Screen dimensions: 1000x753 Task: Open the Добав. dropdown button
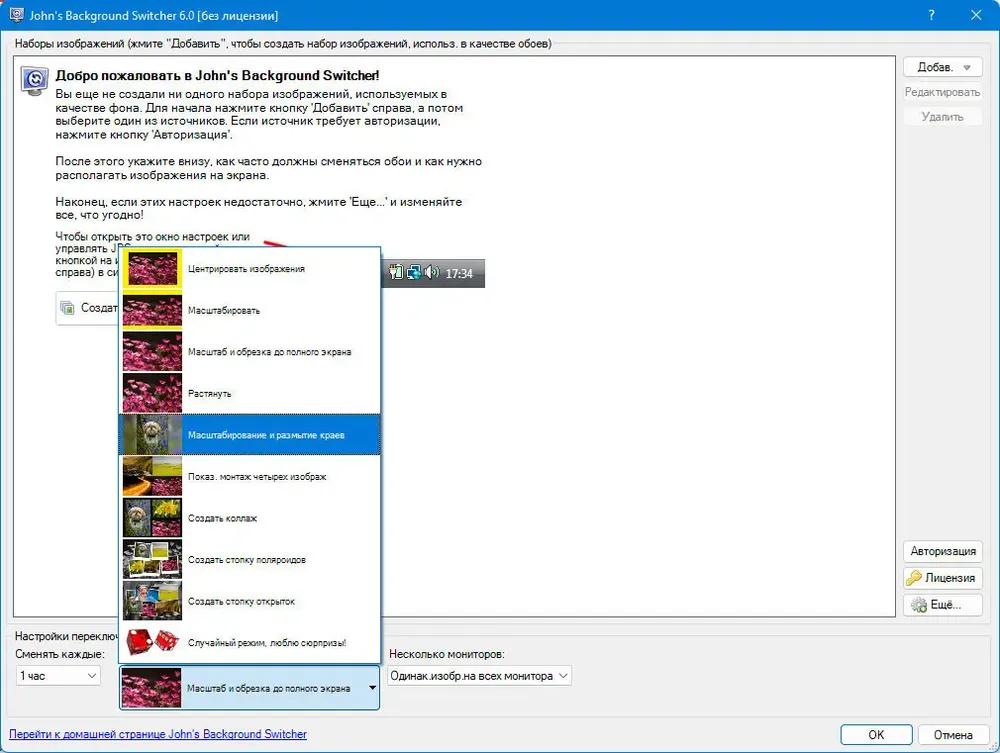click(x=942, y=67)
